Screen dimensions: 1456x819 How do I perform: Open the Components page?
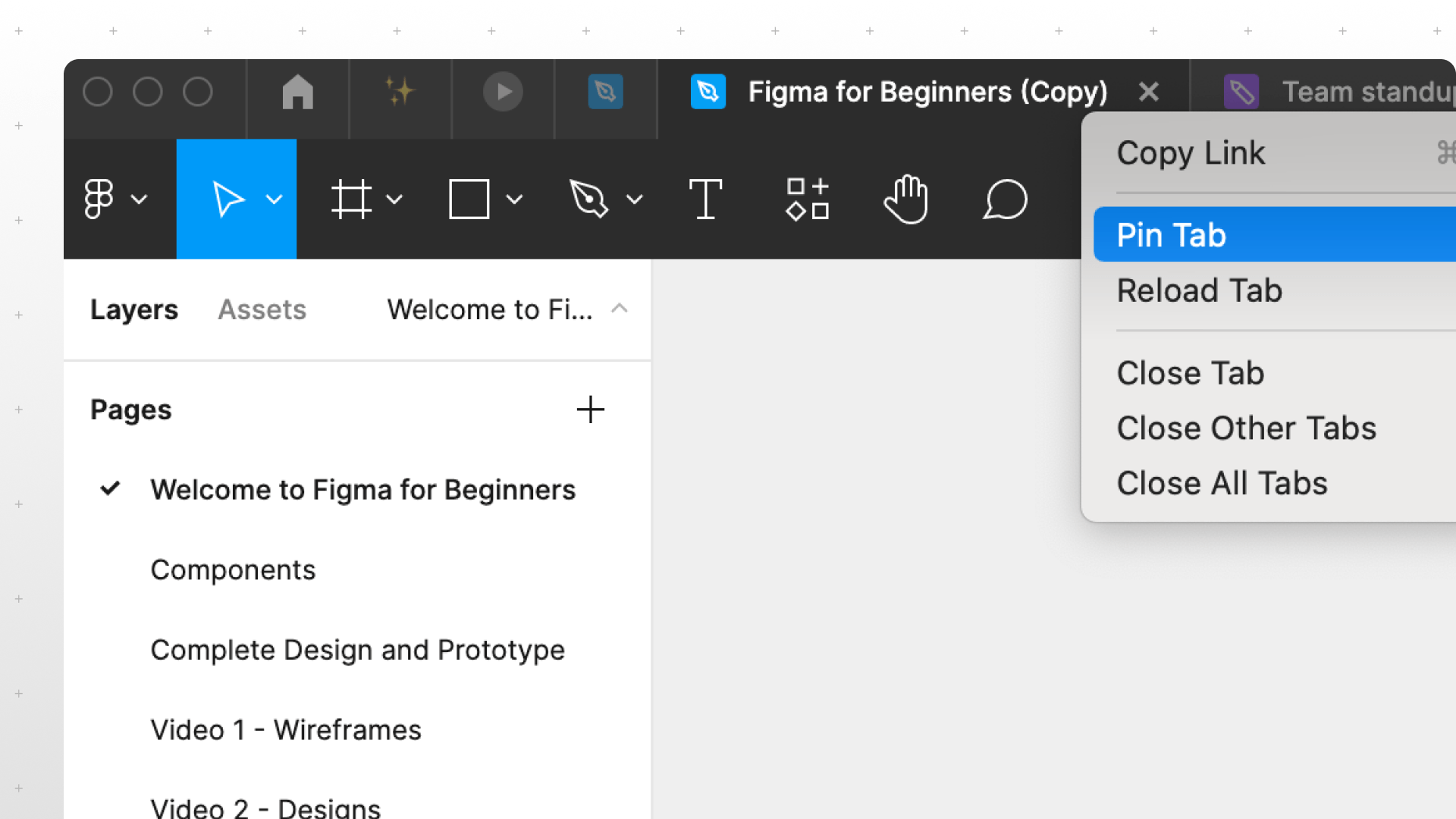357,570
